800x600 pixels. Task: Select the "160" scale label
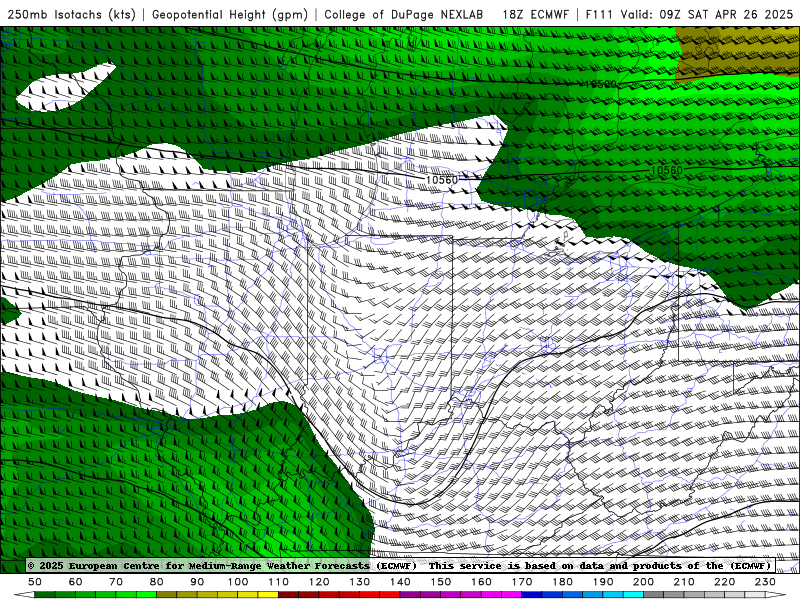481,582
